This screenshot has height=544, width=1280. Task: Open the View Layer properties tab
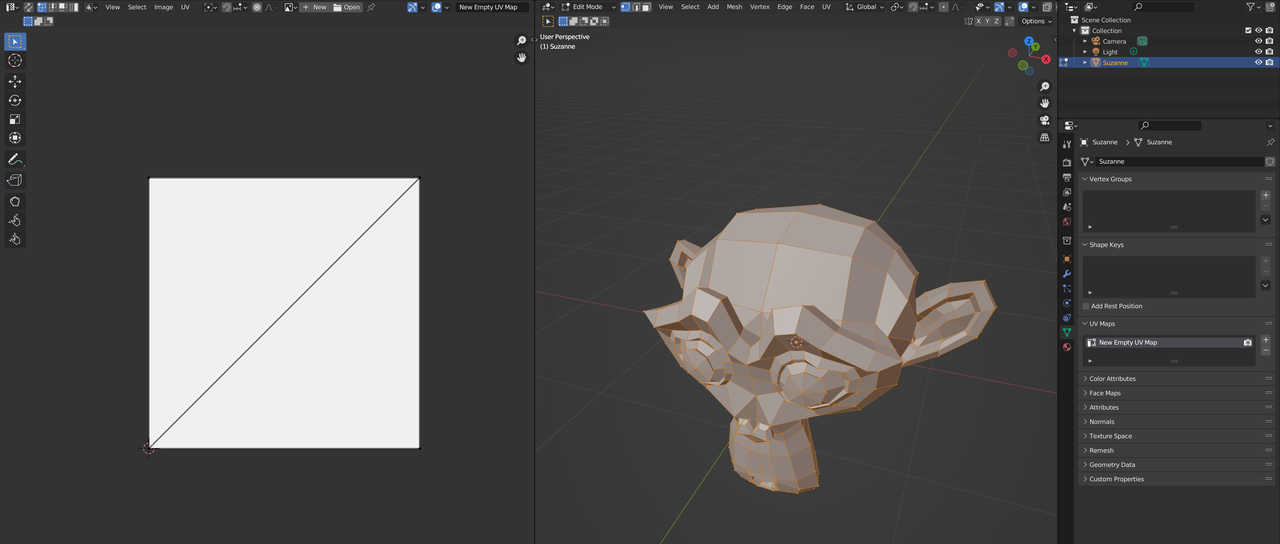click(1067, 192)
